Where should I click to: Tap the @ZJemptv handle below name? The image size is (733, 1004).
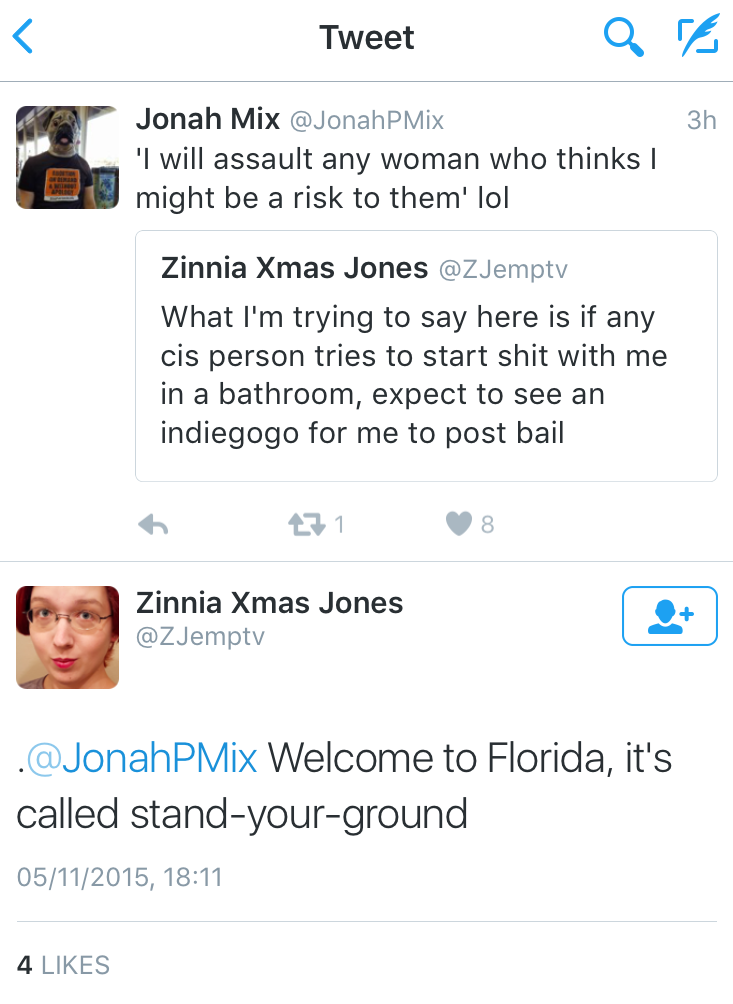(200, 637)
